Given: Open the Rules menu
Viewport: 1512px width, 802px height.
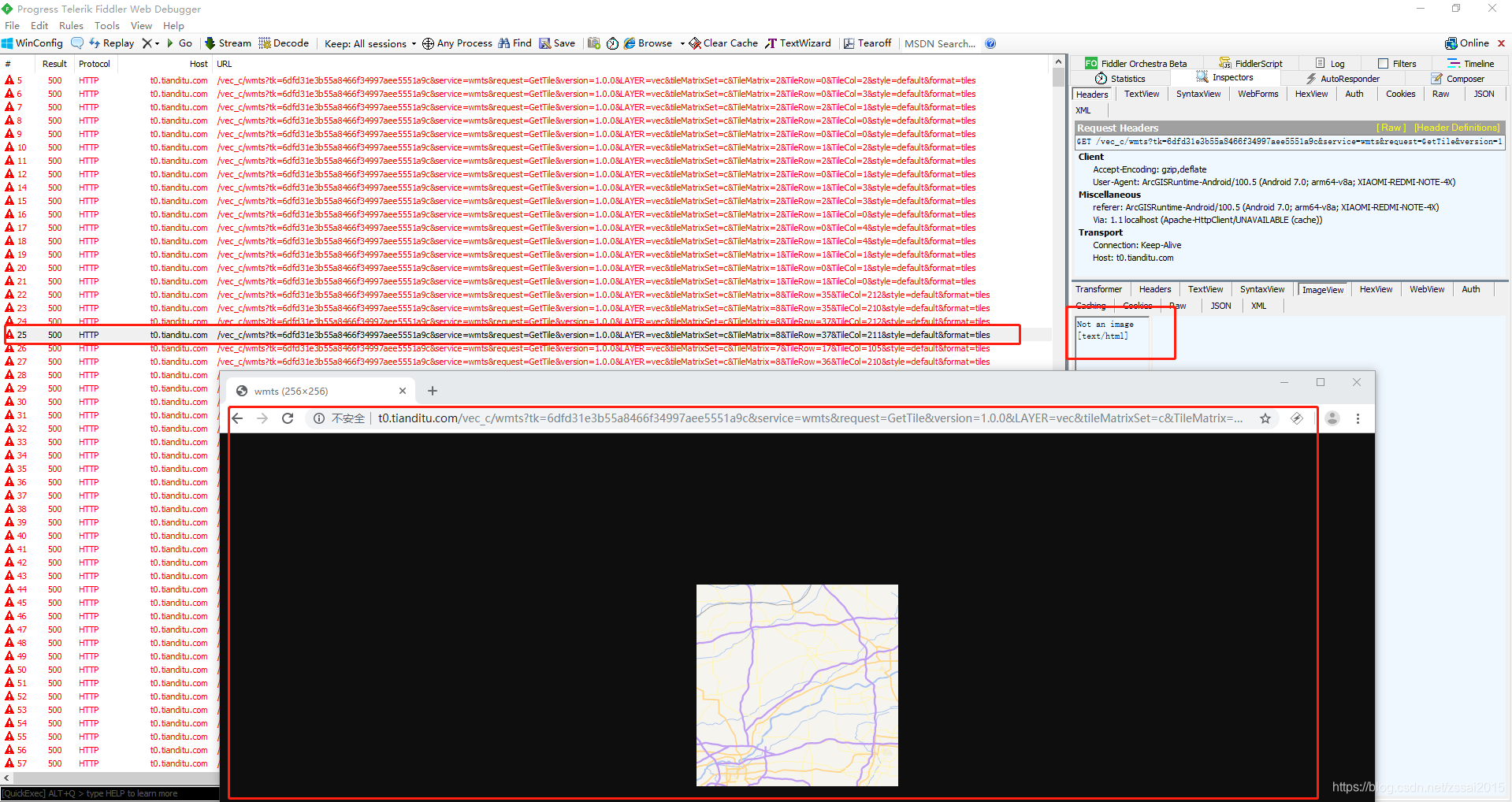Looking at the screenshot, I should [x=71, y=25].
